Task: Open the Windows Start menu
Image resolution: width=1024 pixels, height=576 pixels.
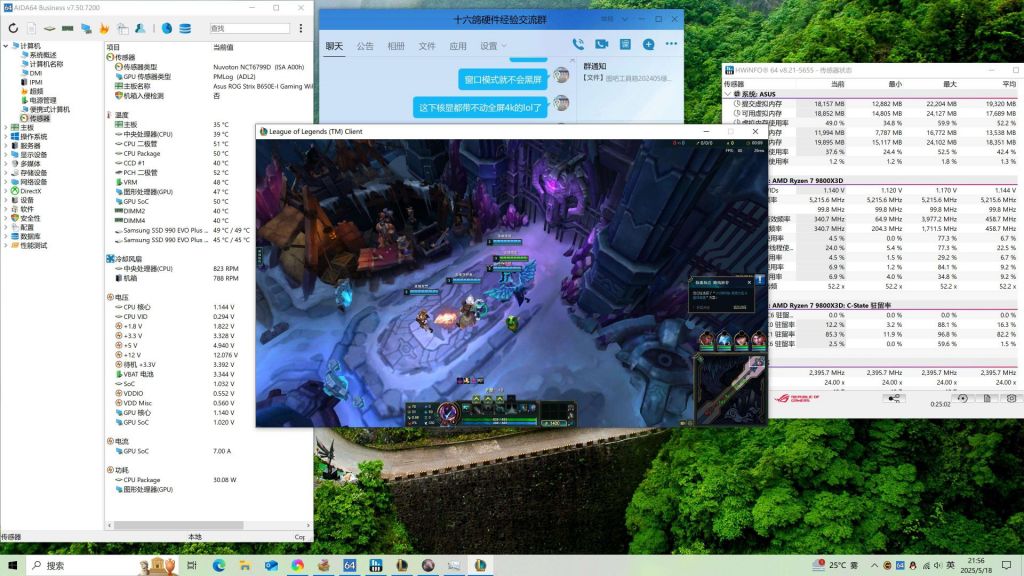Action: [x=11, y=565]
